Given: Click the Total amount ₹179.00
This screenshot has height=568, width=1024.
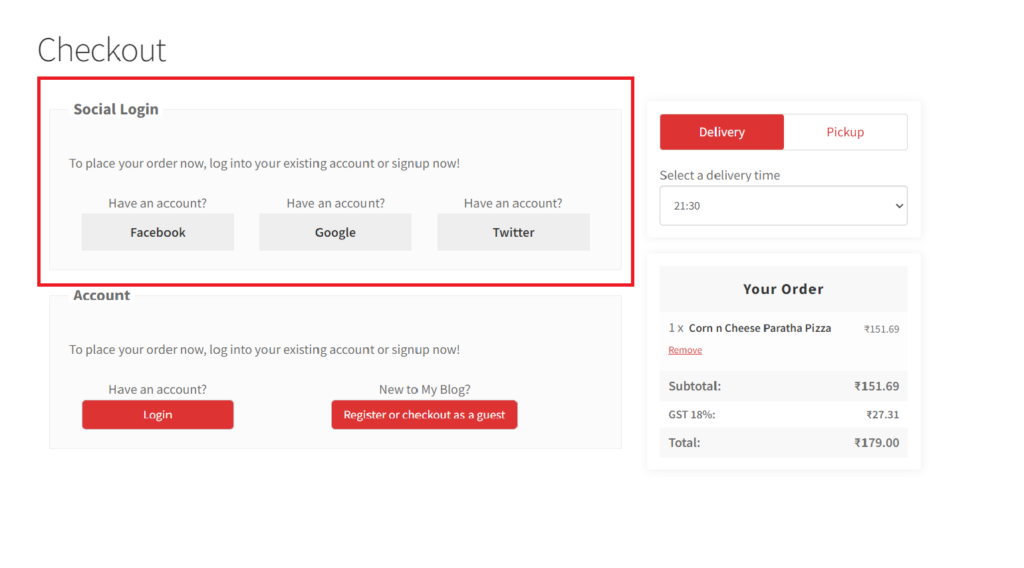Looking at the screenshot, I should point(876,442).
